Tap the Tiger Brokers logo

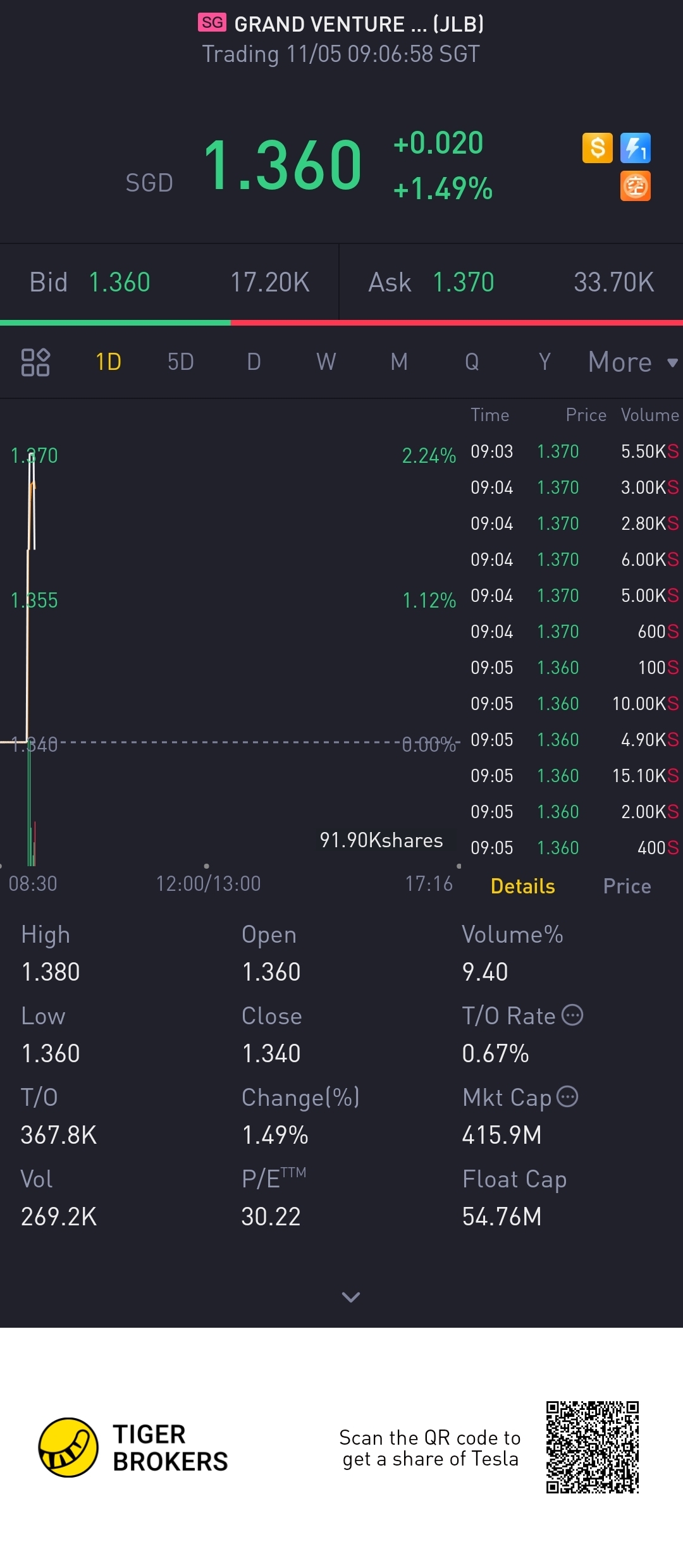(x=68, y=1447)
